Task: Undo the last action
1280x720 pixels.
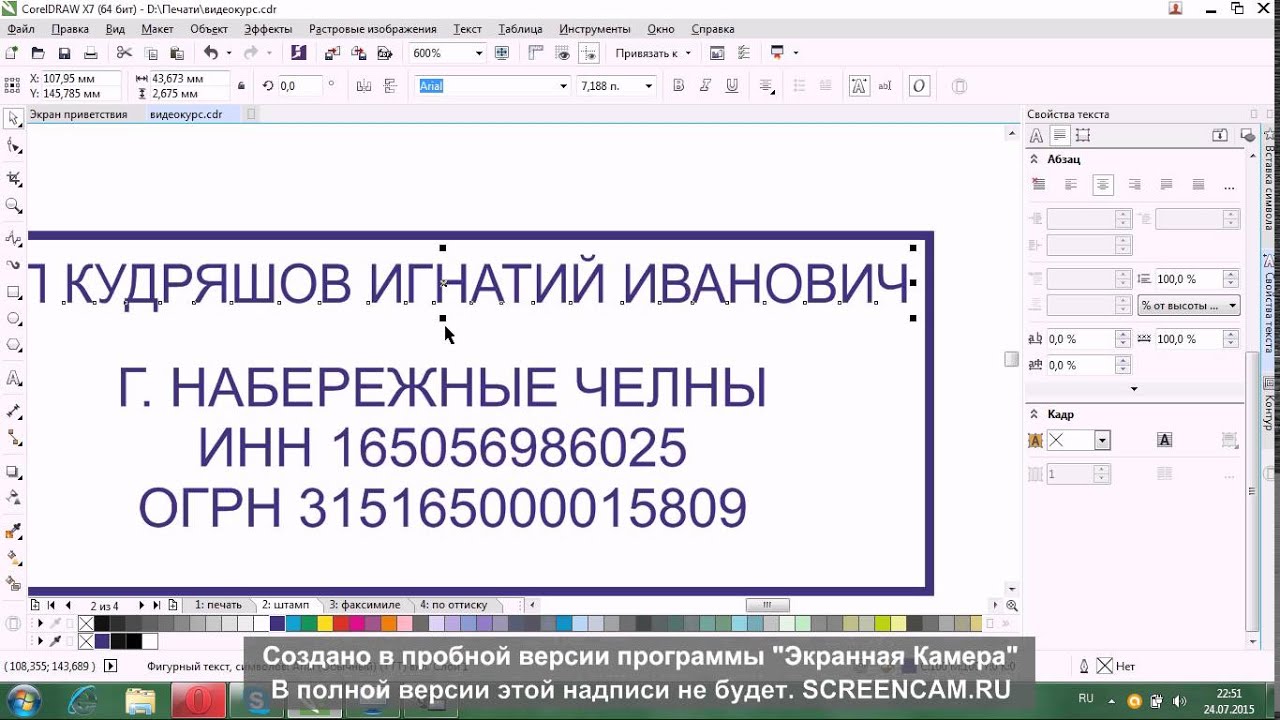Action: pyautogui.click(x=211, y=53)
